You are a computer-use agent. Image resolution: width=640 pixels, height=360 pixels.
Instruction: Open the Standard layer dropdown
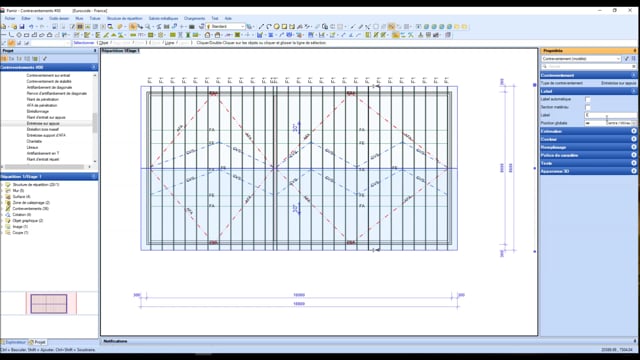pos(226,27)
